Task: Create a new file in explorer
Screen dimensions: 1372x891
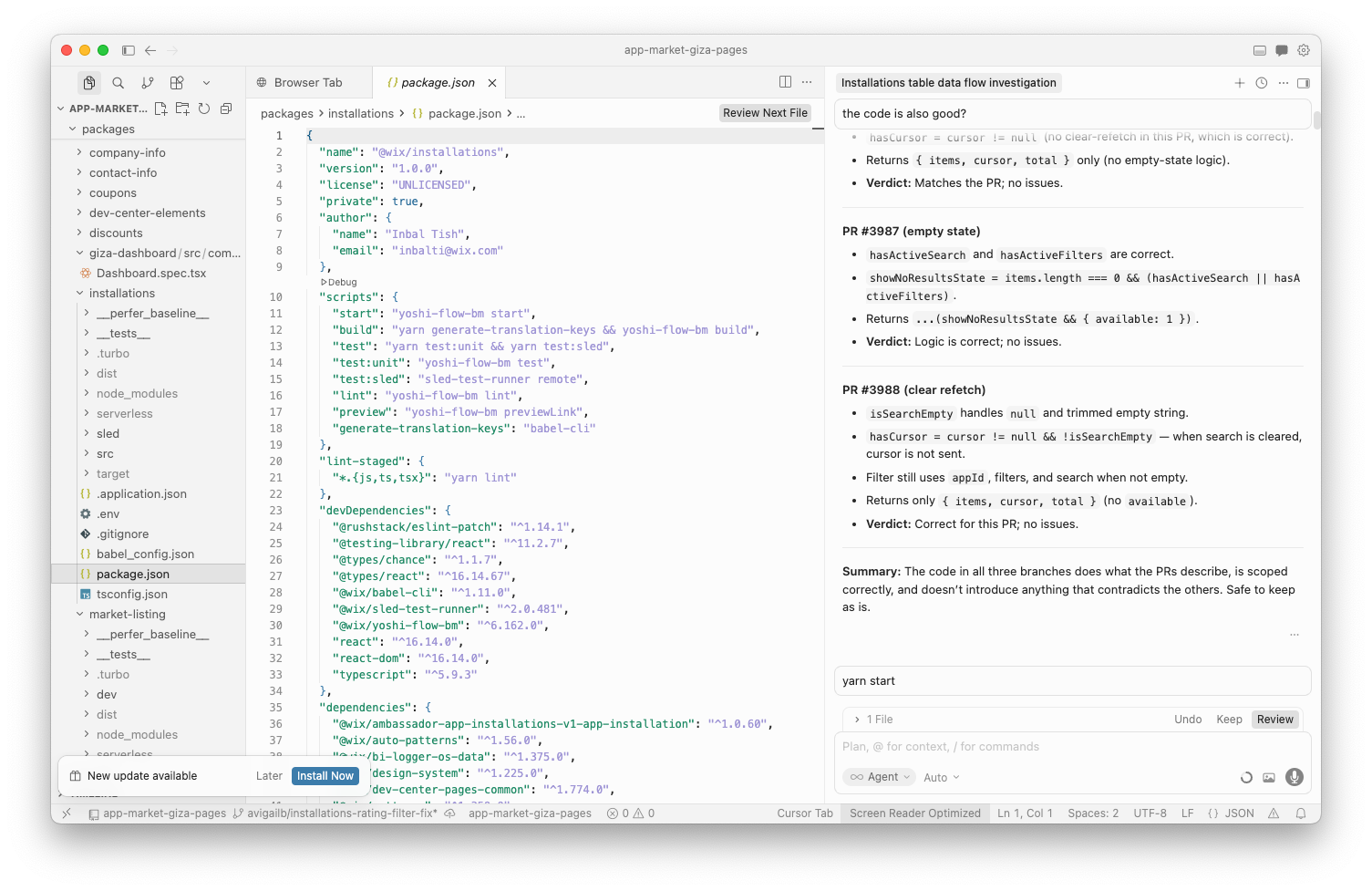Action: (160, 109)
